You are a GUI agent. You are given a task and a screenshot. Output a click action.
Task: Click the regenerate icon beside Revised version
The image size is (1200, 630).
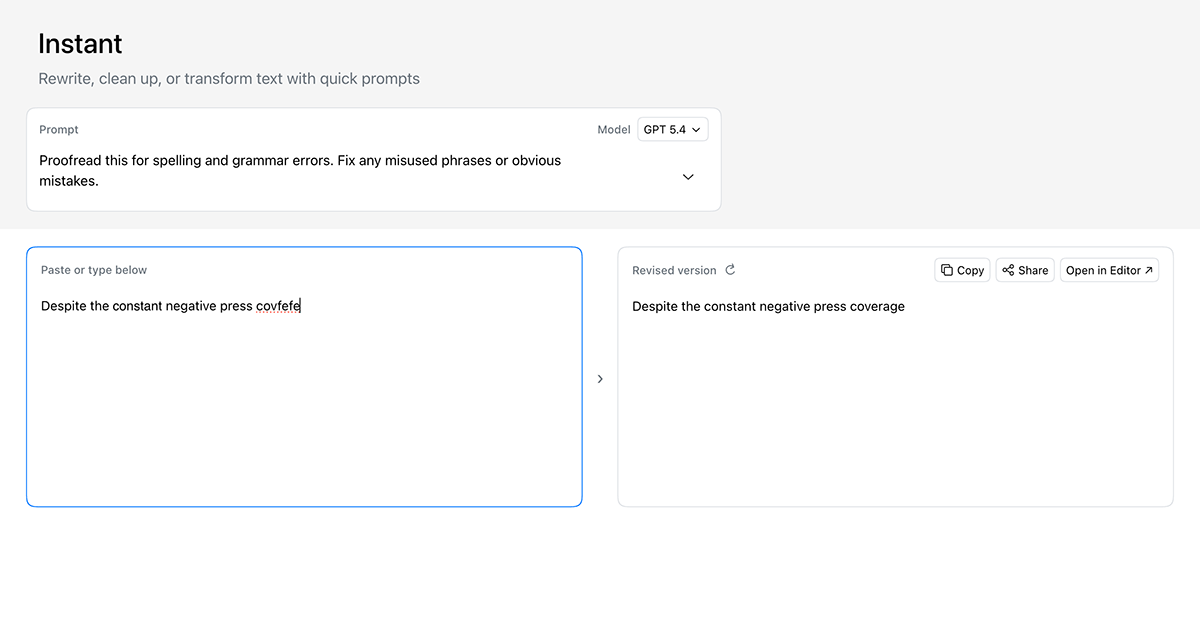pyautogui.click(x=730, y=270)
